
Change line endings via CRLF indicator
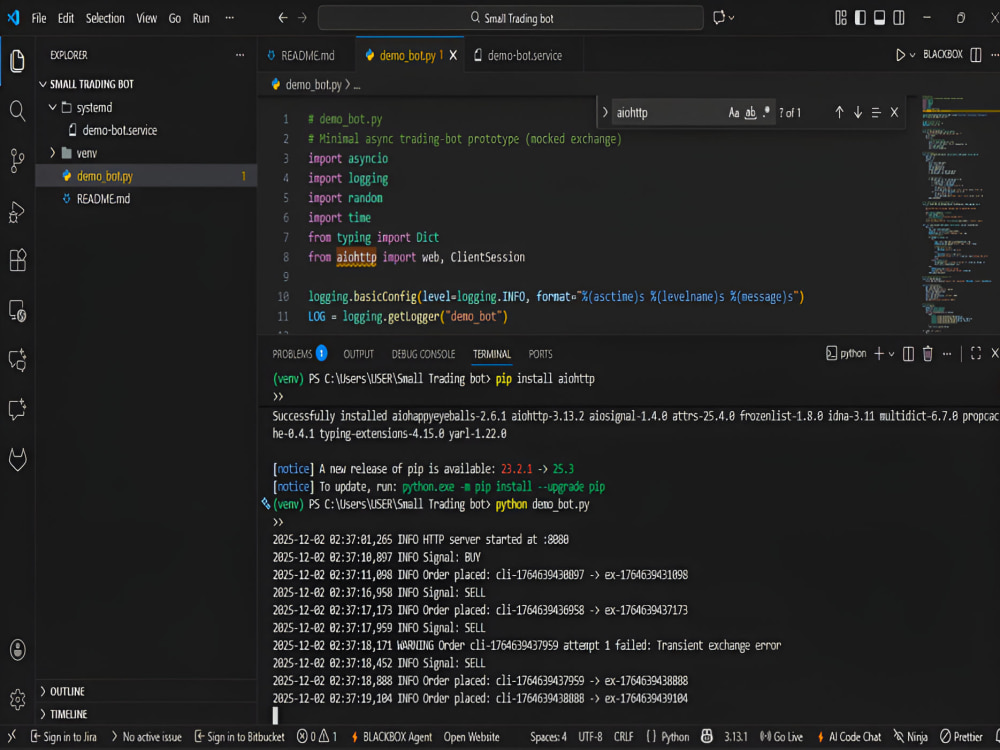click(x=623, y=737)
